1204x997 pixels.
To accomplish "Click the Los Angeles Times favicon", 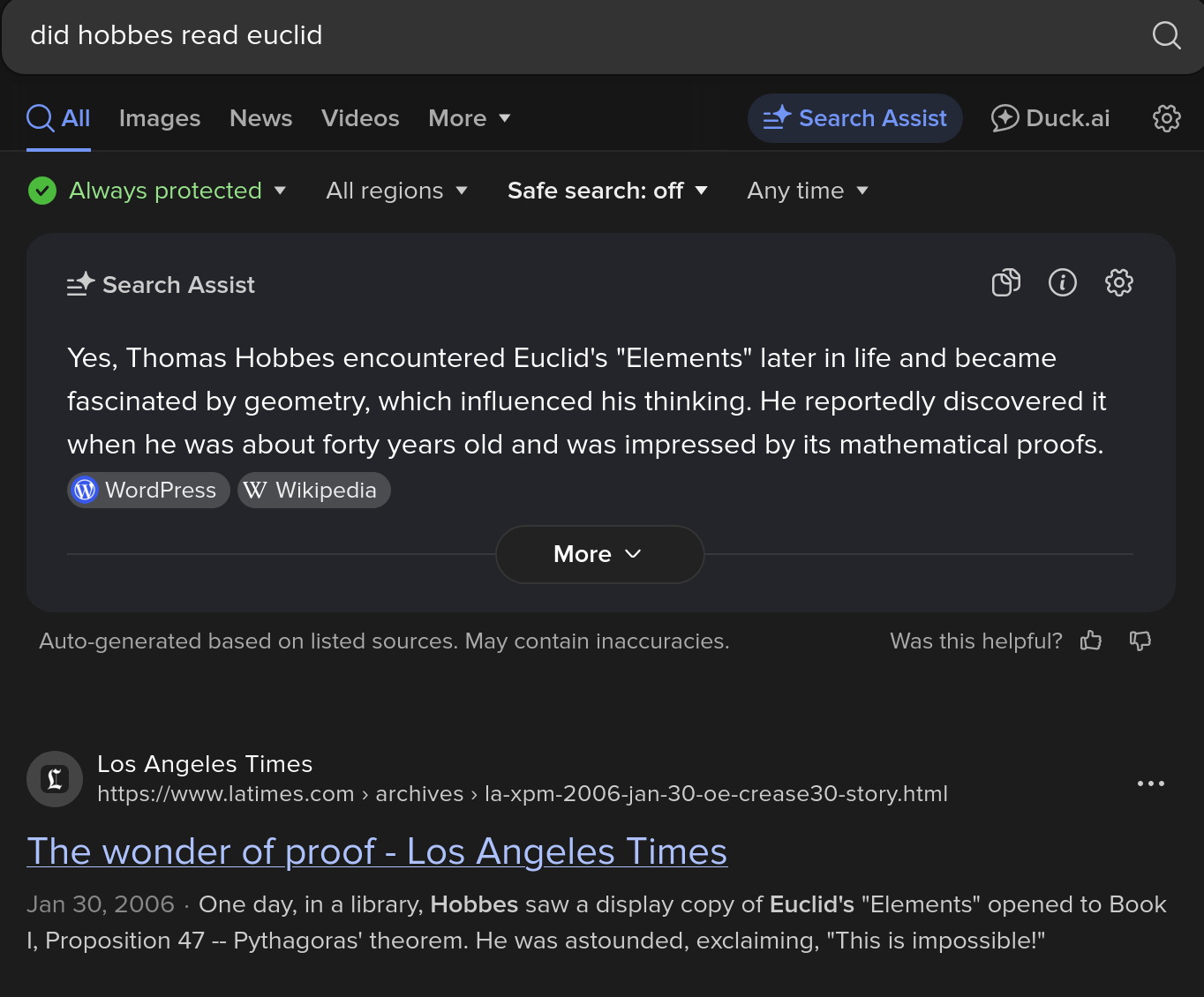I will 55,779.
